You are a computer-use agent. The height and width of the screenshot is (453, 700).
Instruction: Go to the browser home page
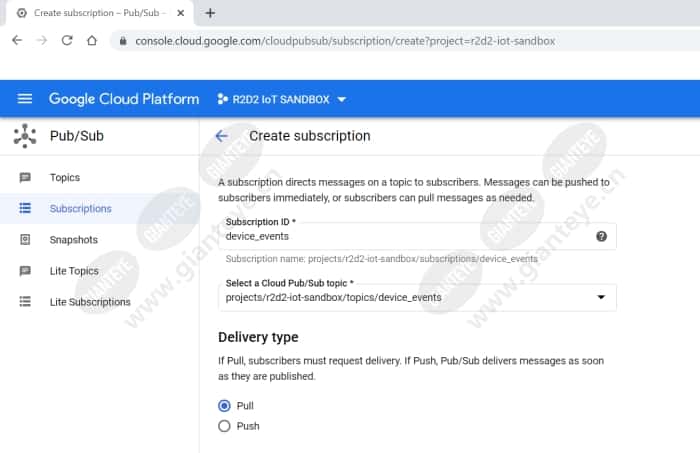tap(92, 41)
